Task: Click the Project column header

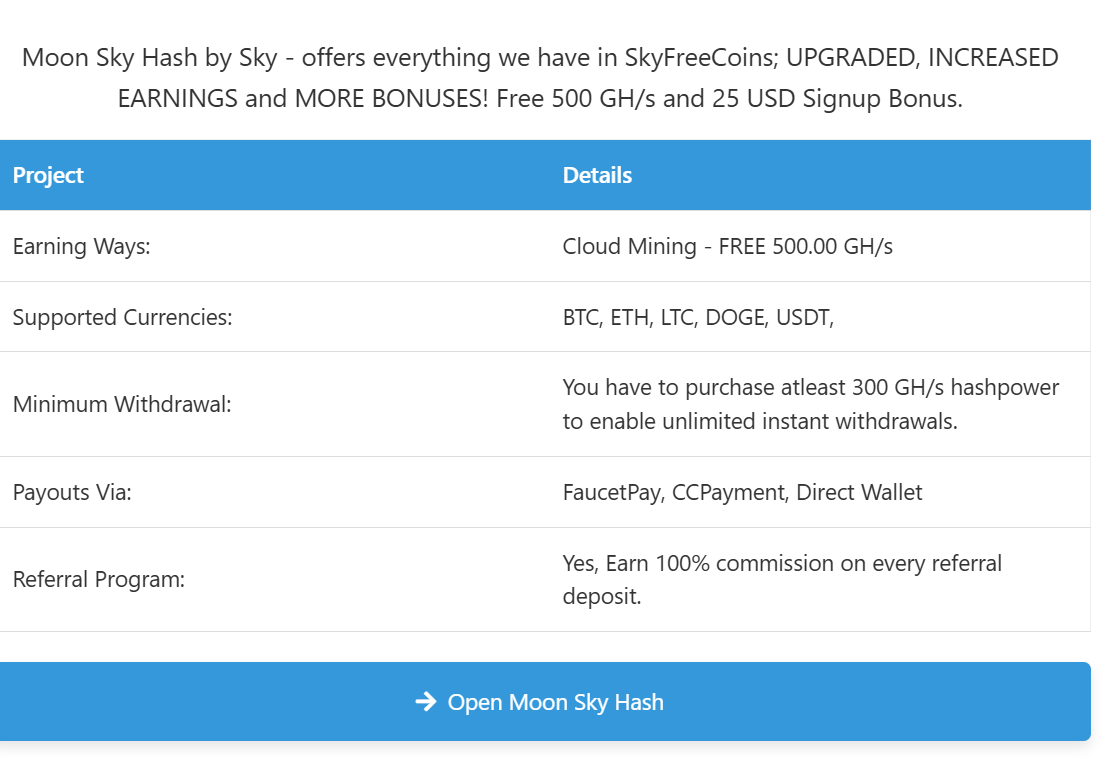Action: (x=48, y=175)
